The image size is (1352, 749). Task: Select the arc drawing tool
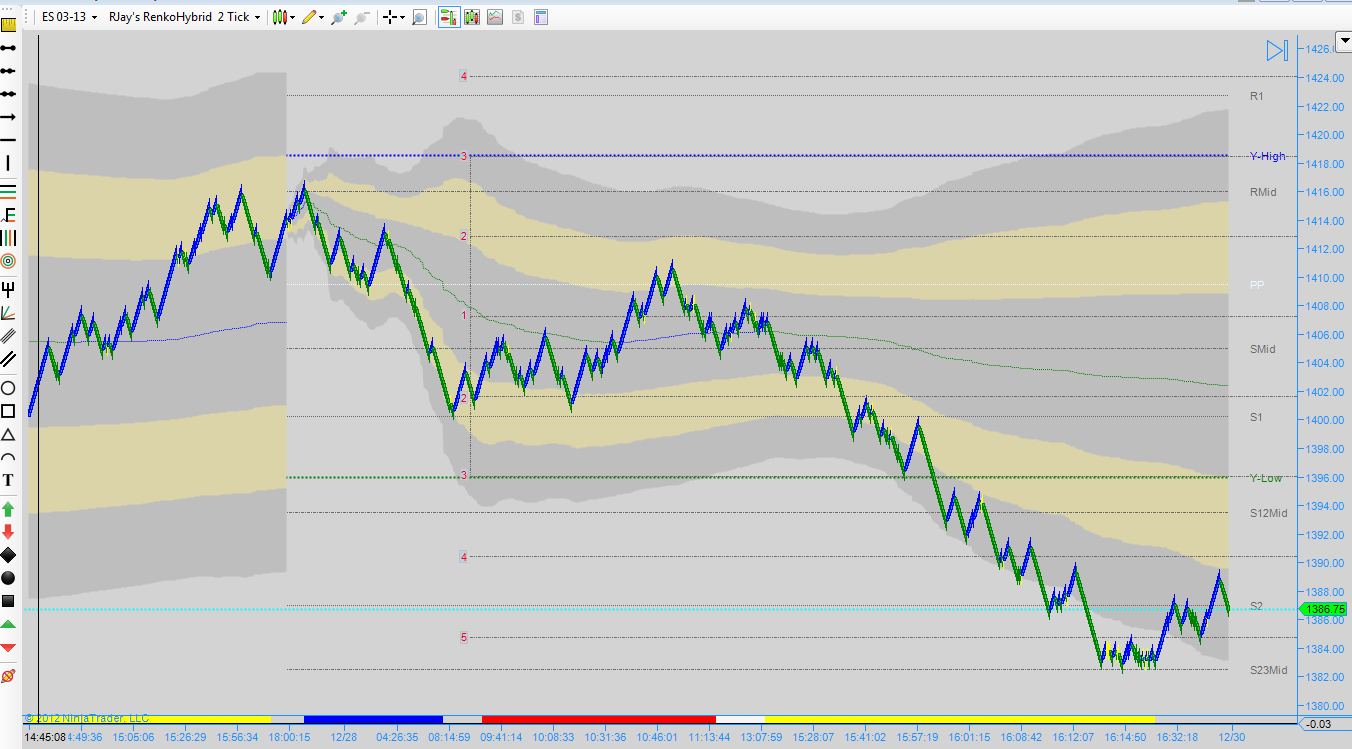8,458
